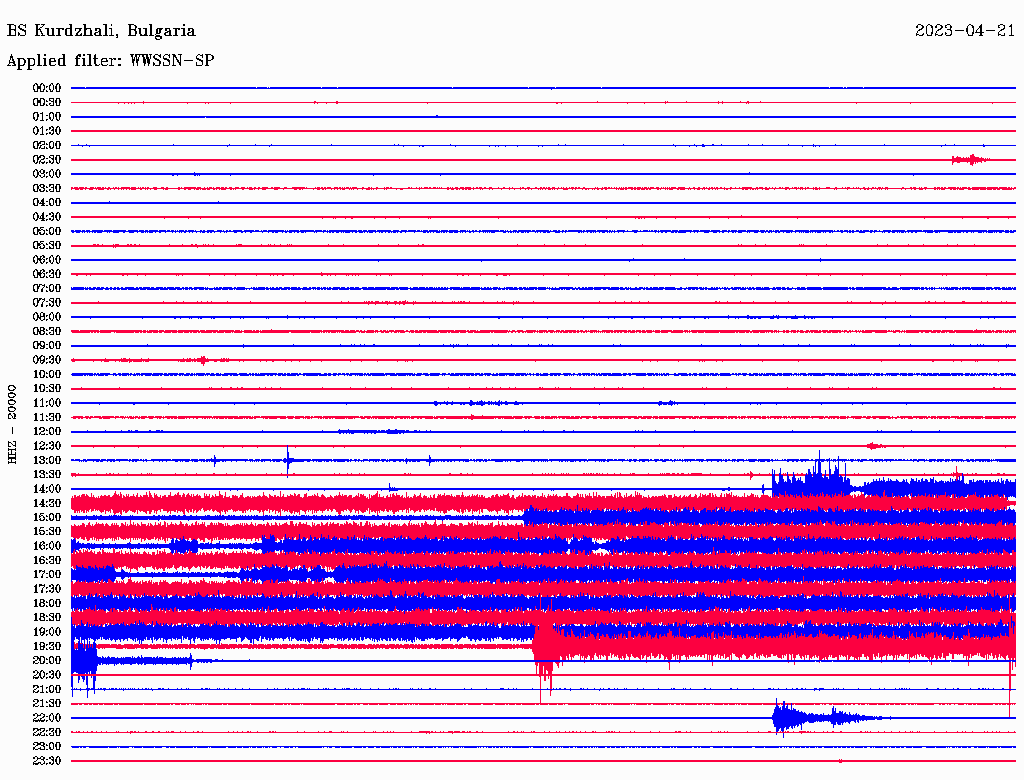Click the 09:00 time label
The image size is (1024, 780).
pos(47,346)
